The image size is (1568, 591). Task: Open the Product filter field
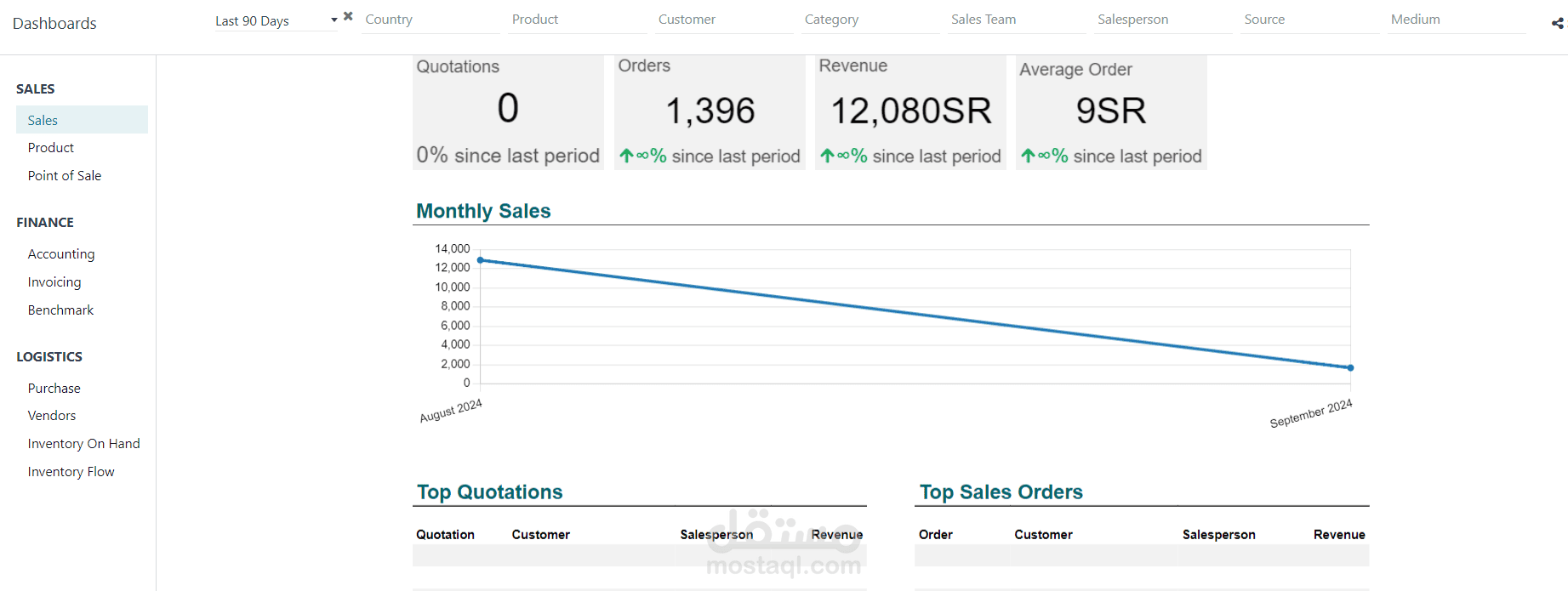pos(578,20)
